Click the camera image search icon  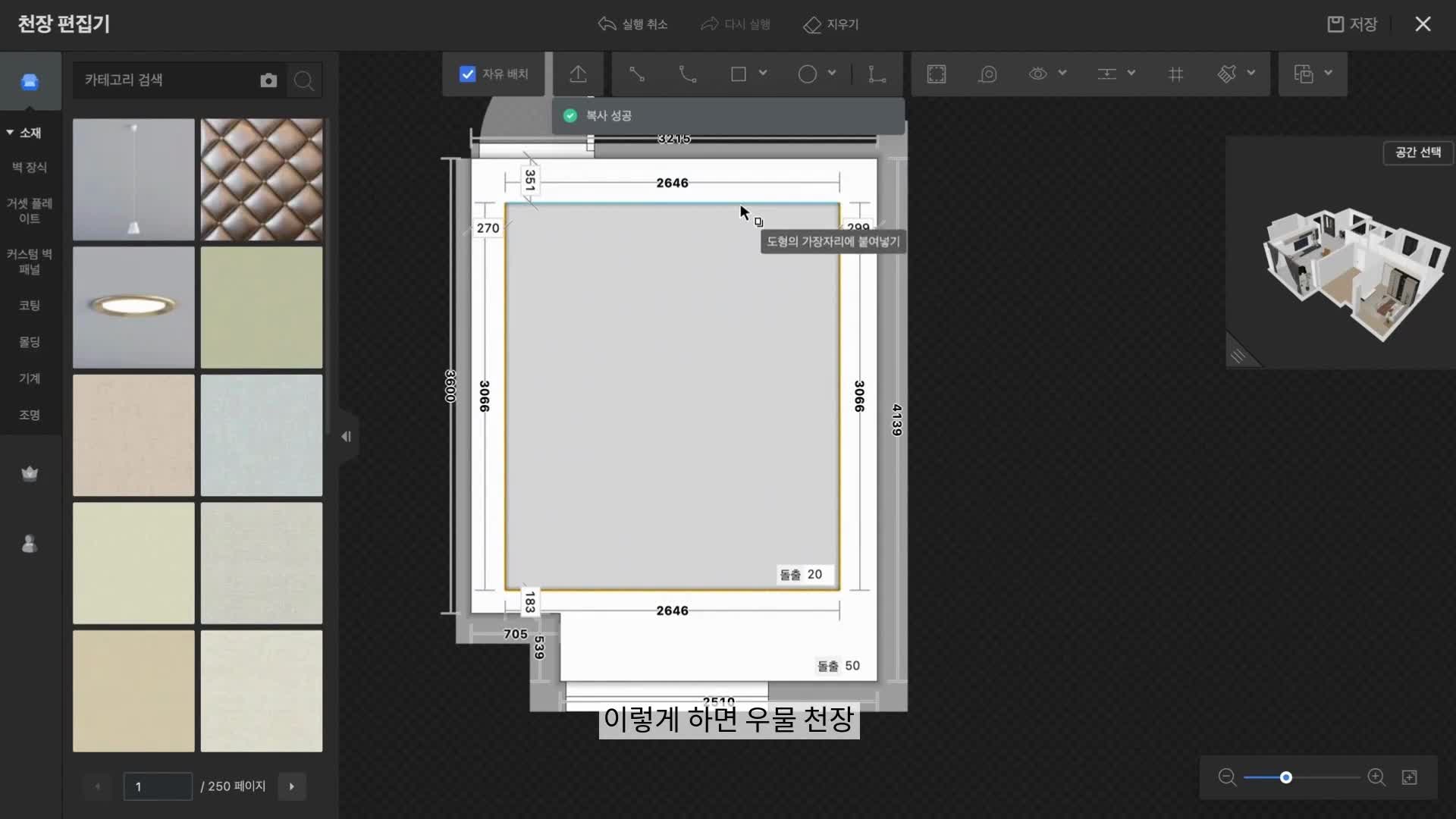[x=268, y=80]
